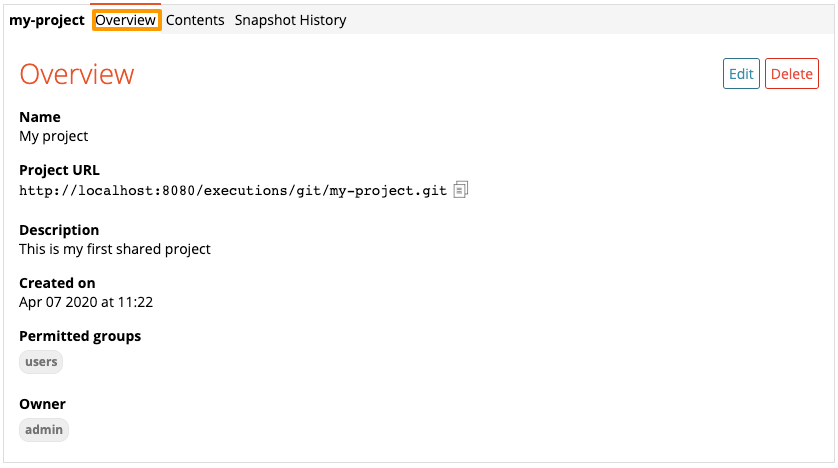Click the admin owner tag

click(44, 430)
